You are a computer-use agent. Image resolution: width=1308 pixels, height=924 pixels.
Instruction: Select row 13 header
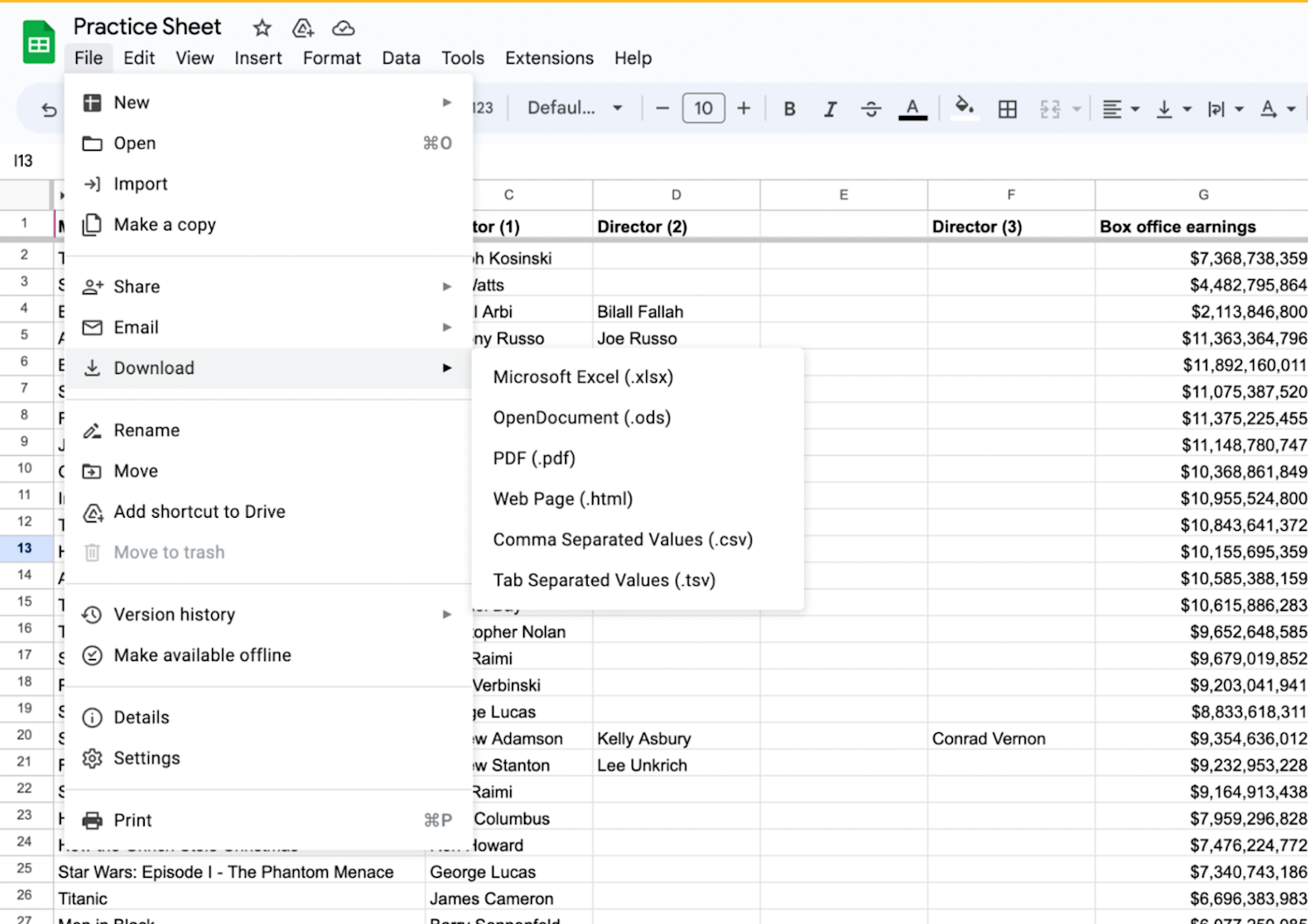24,548
